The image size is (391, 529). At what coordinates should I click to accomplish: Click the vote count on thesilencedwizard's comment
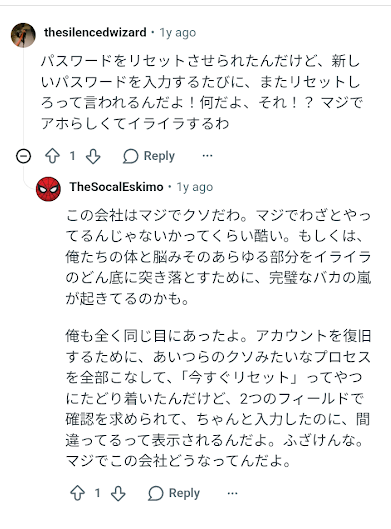(x=72, y=156)
